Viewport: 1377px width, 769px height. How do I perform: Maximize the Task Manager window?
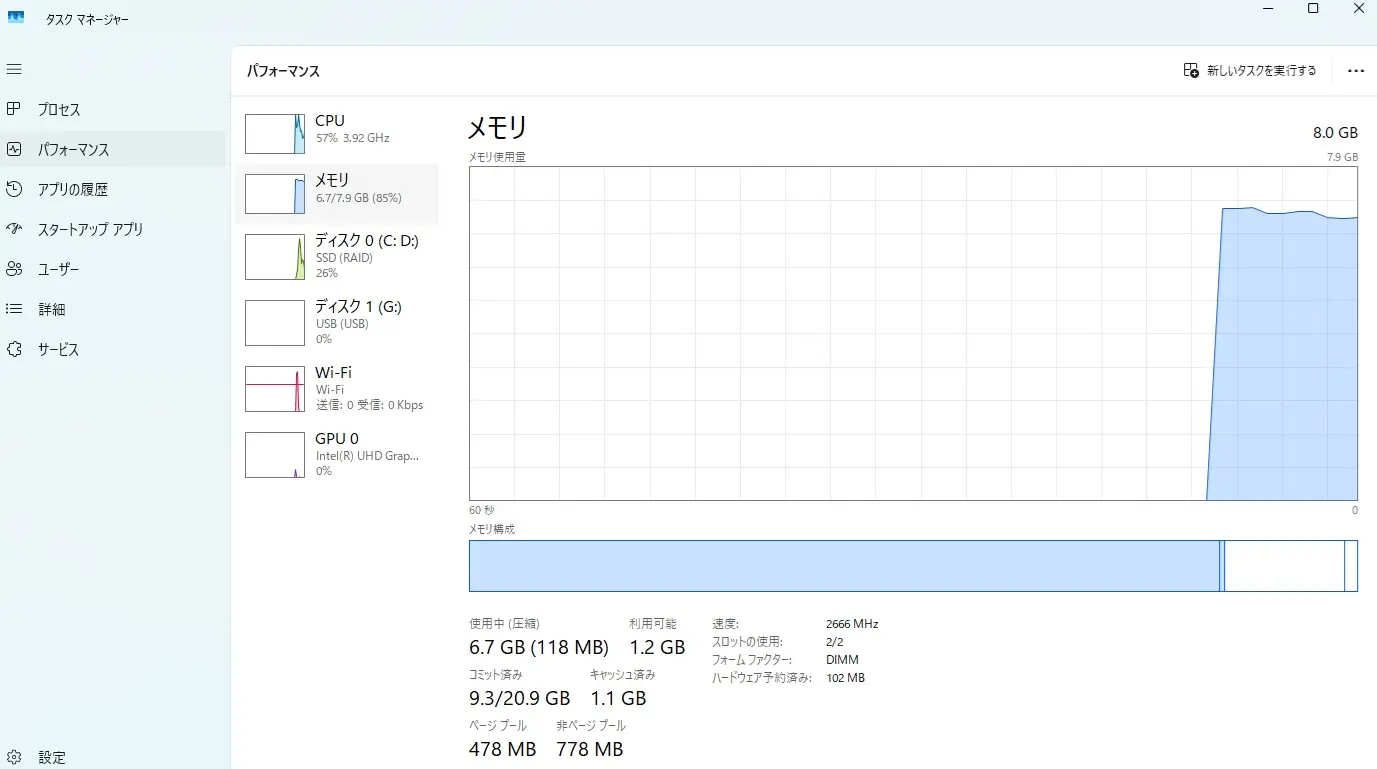tap(1313, 8)
